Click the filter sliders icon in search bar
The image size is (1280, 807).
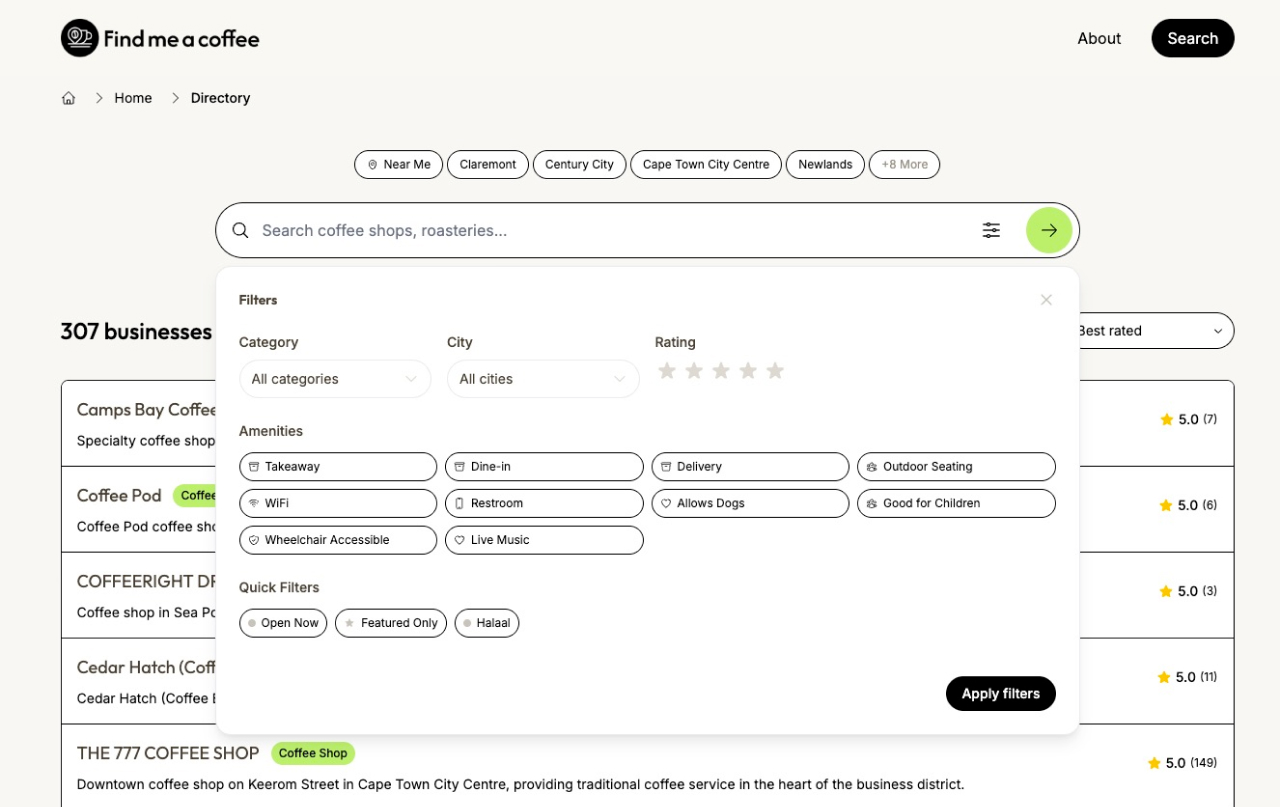click(x=991, y=230)
